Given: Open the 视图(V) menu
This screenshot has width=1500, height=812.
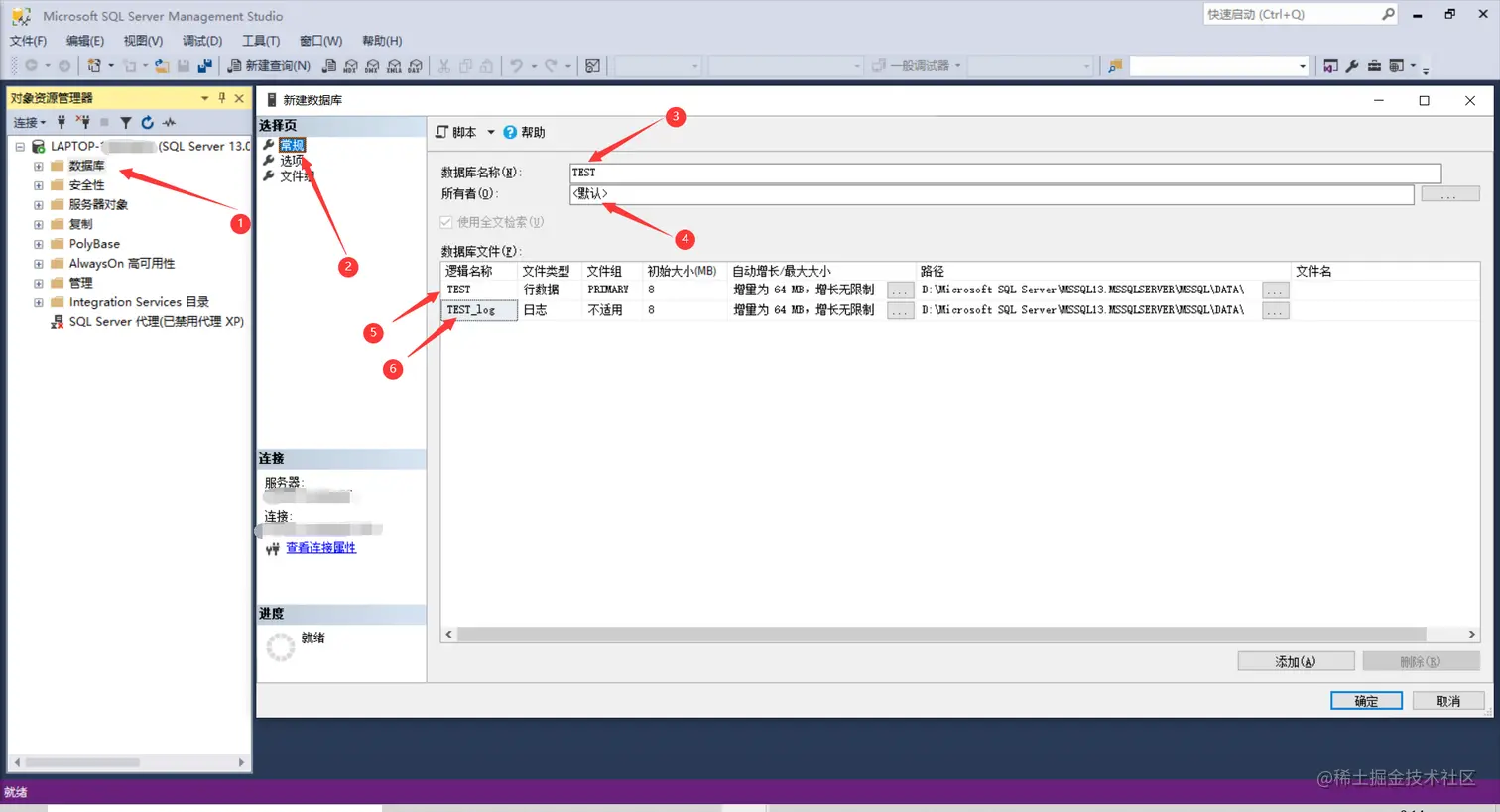Looking at the screenshot, I should (143, 41).
